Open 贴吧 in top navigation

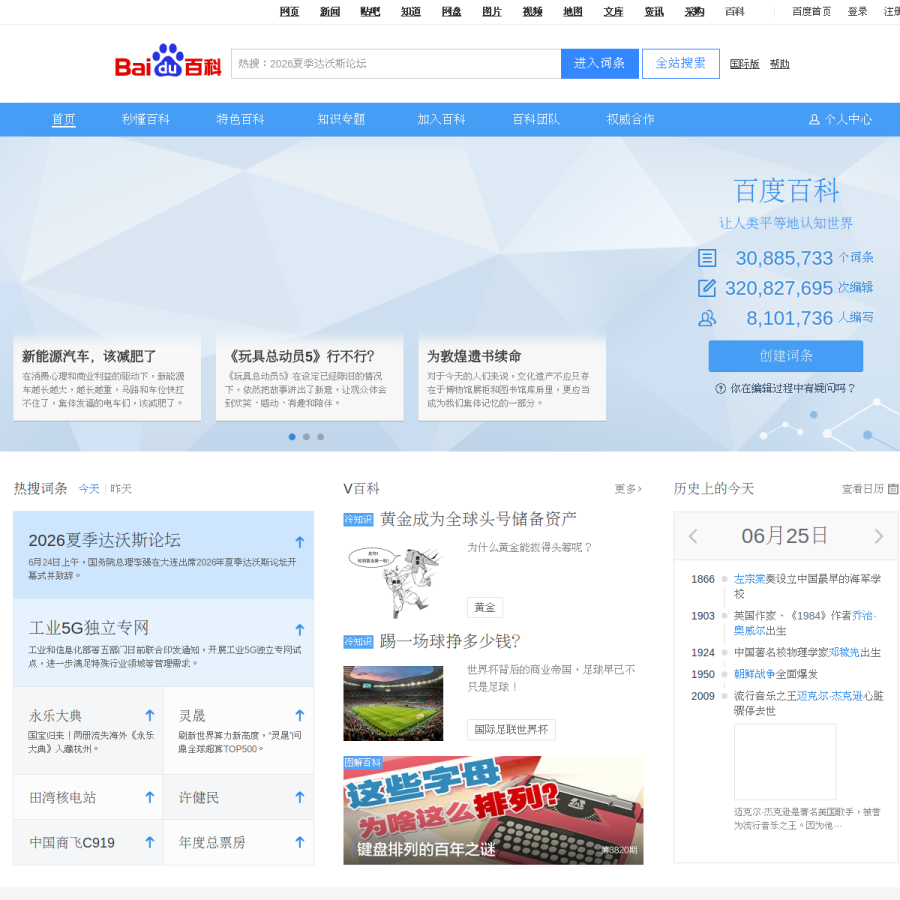tap(370, 11)
